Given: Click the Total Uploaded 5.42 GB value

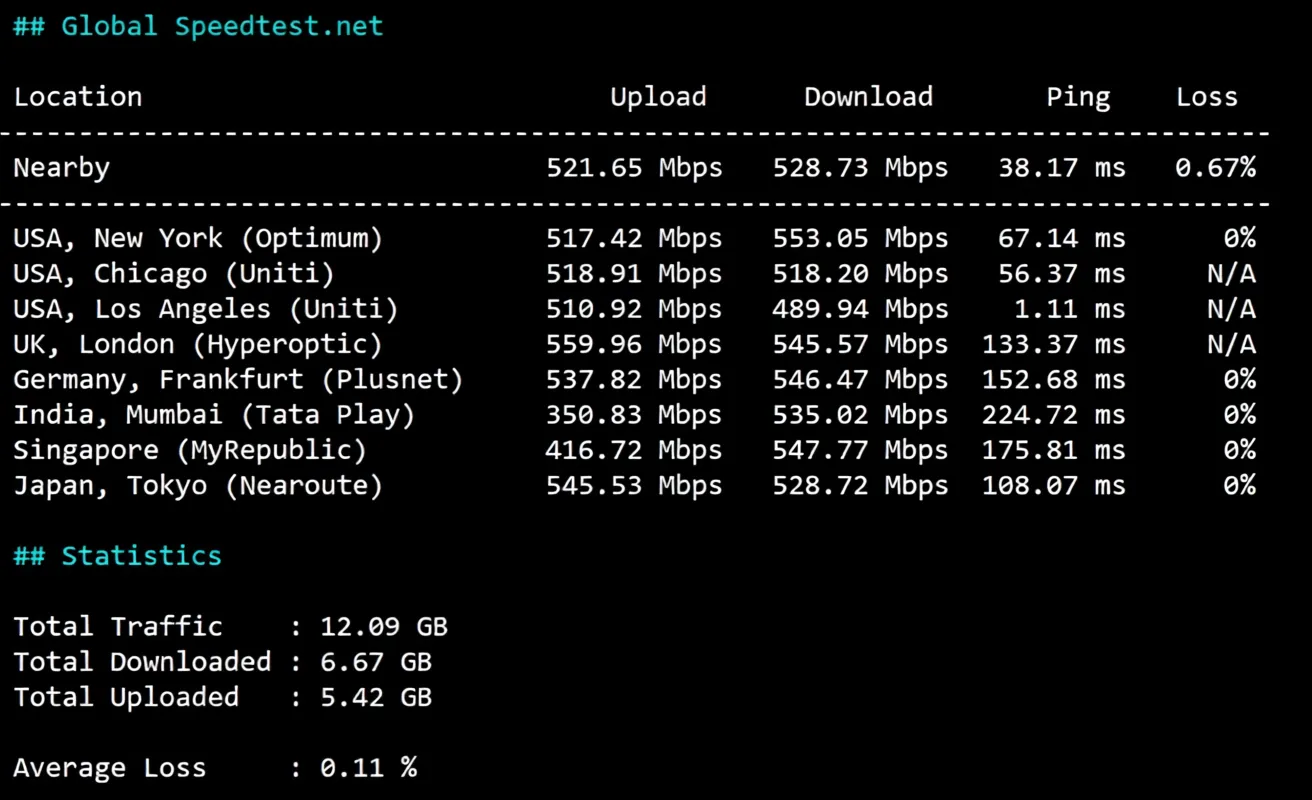Looking at the screenshot, I should [x=376, y=697].
